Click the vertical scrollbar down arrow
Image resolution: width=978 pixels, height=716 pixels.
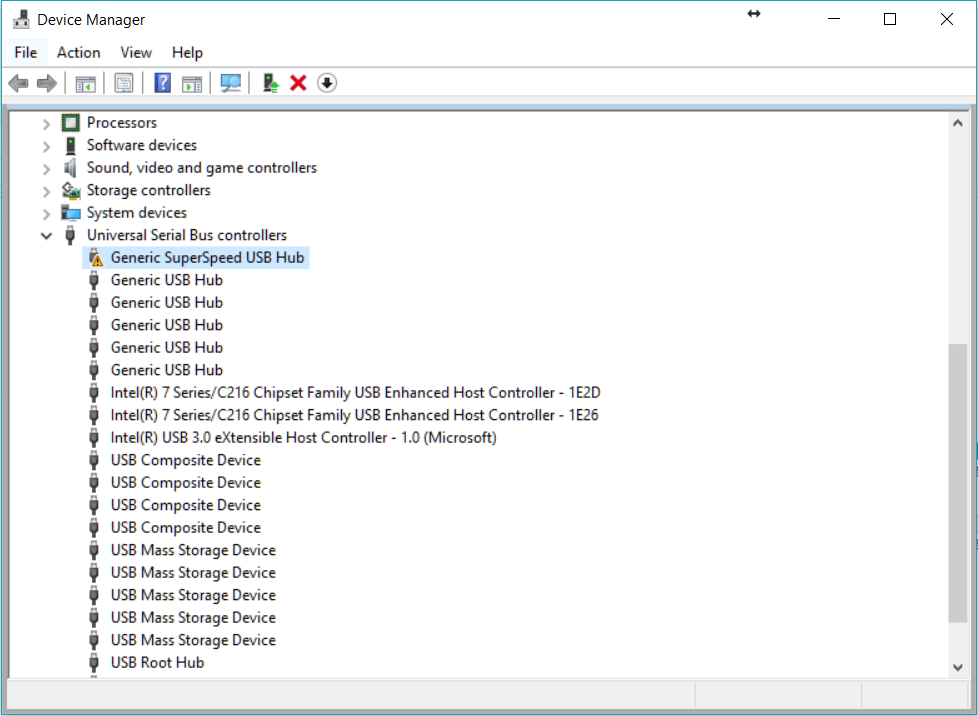(x=957, y=666)
